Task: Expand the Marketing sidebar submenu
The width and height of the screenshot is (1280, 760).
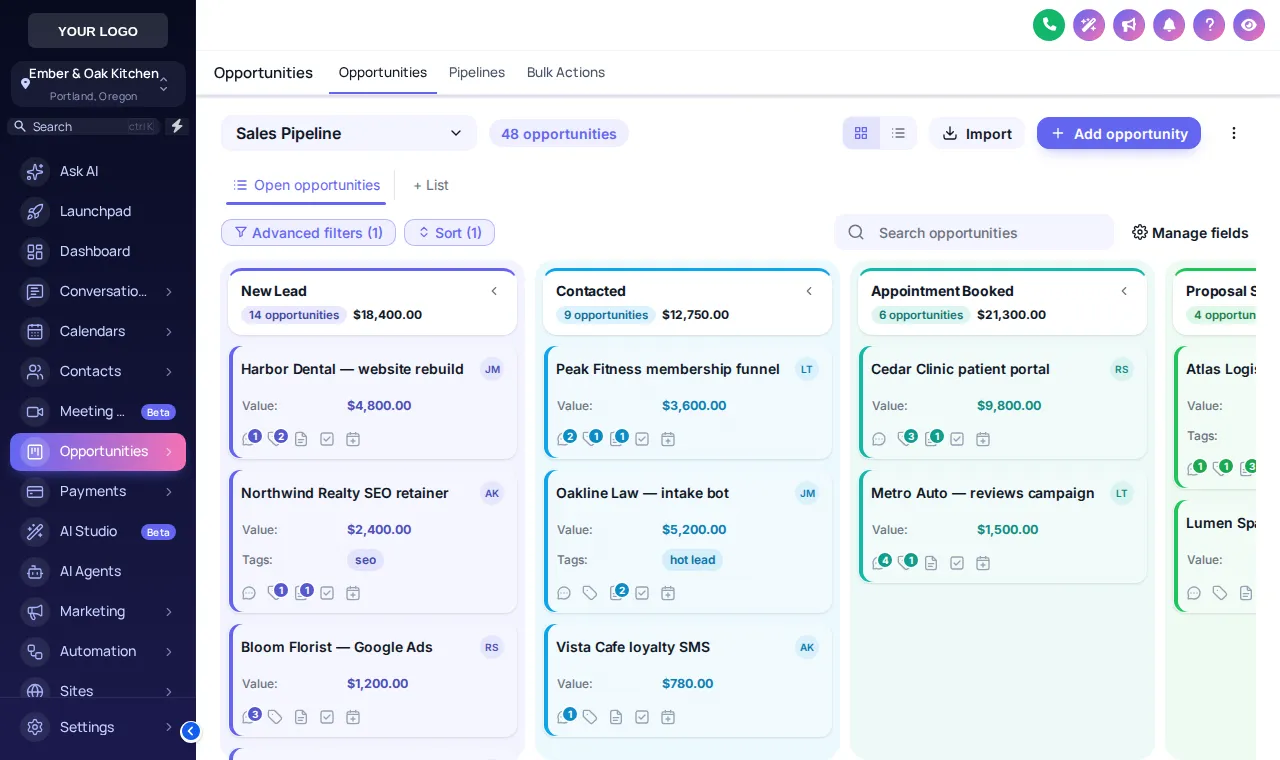Action: (x=169, y=611)
